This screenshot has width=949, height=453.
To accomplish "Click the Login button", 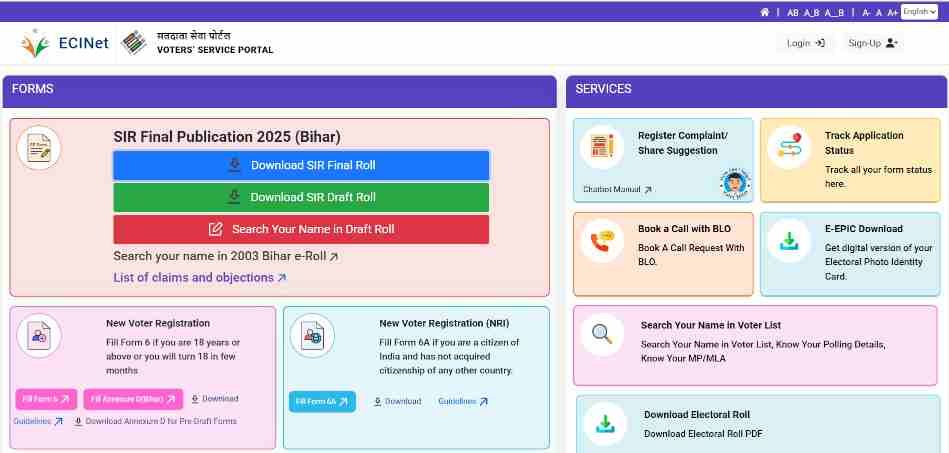I will (x=805, y=43).
